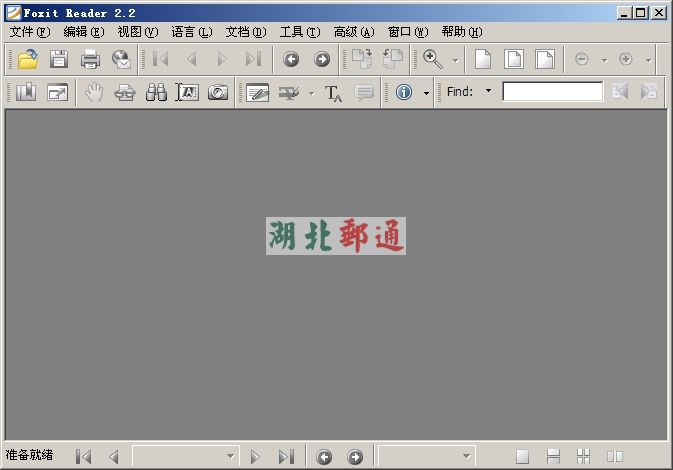The width and height of the screenshot is (673, 470).
Task: Click the Save floppy disk icon
Action: pos(59,59)
